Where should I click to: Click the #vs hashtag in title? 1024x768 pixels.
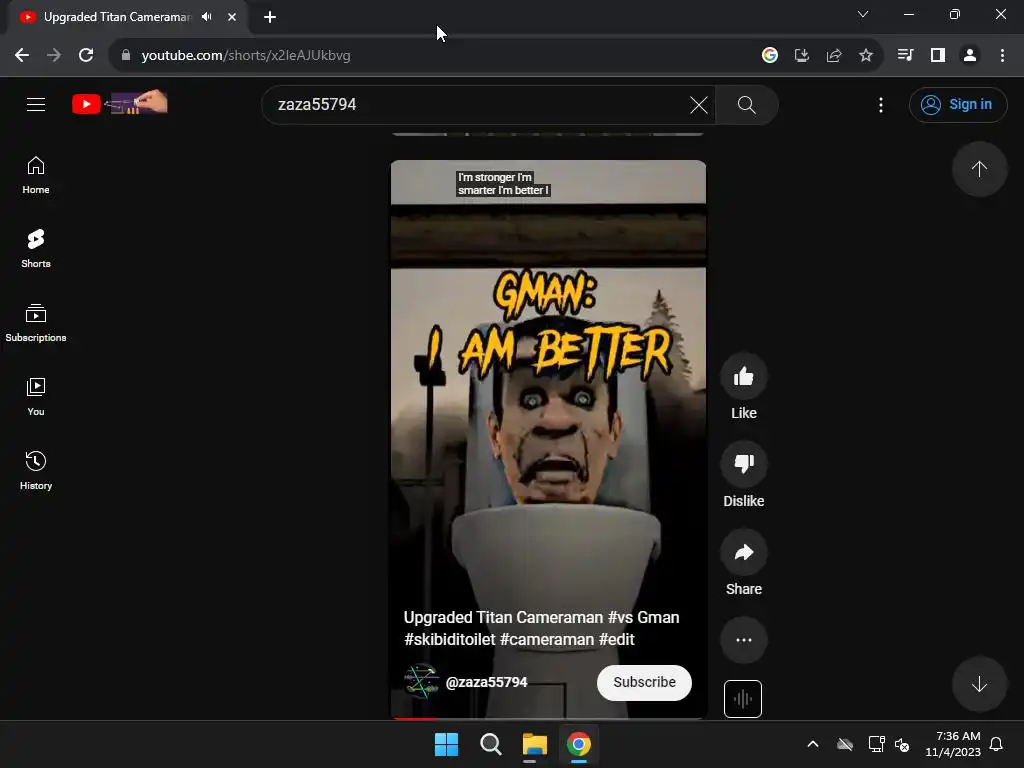click(620, 618)
